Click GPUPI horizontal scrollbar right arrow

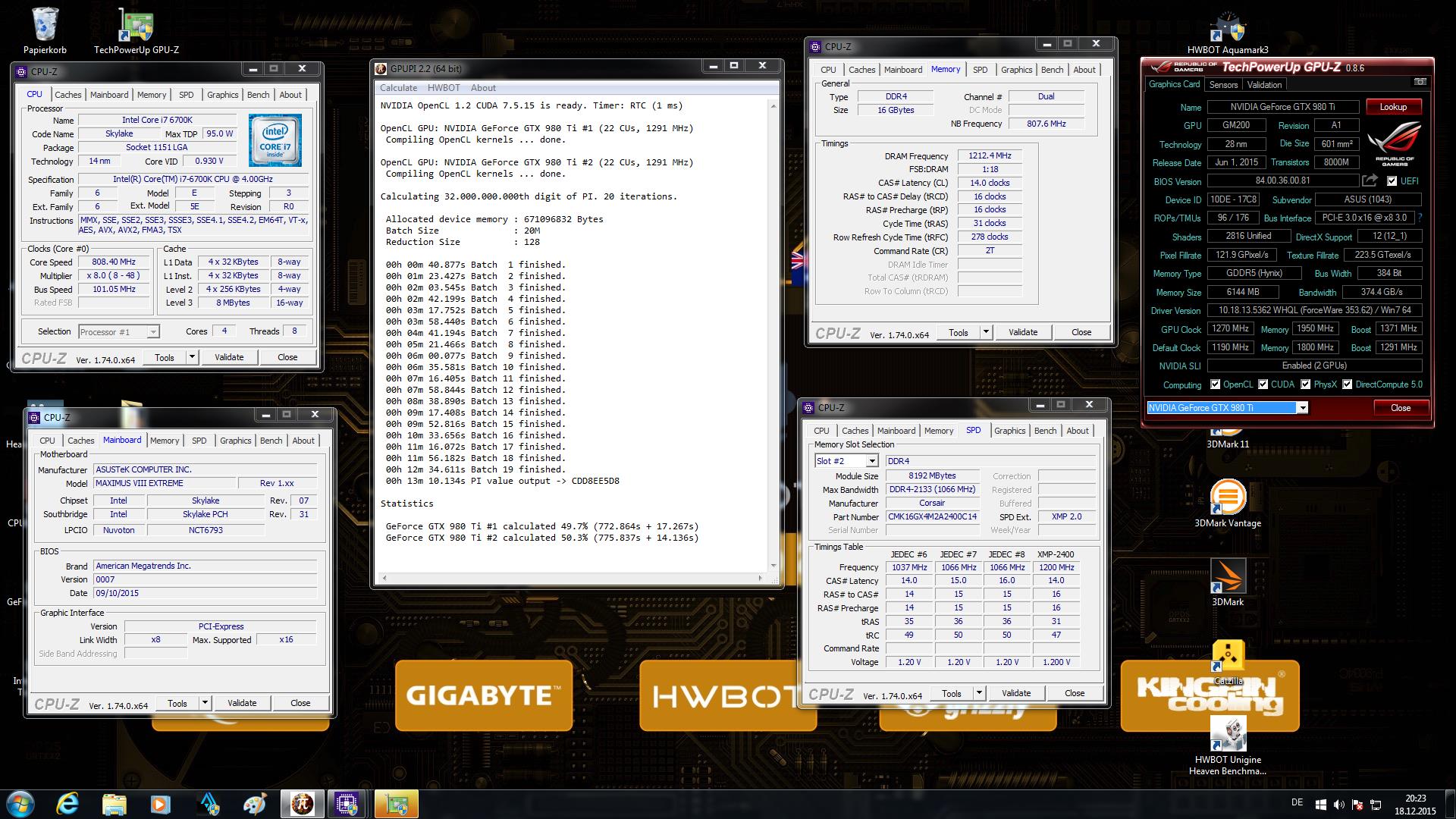tap(761, 578)
